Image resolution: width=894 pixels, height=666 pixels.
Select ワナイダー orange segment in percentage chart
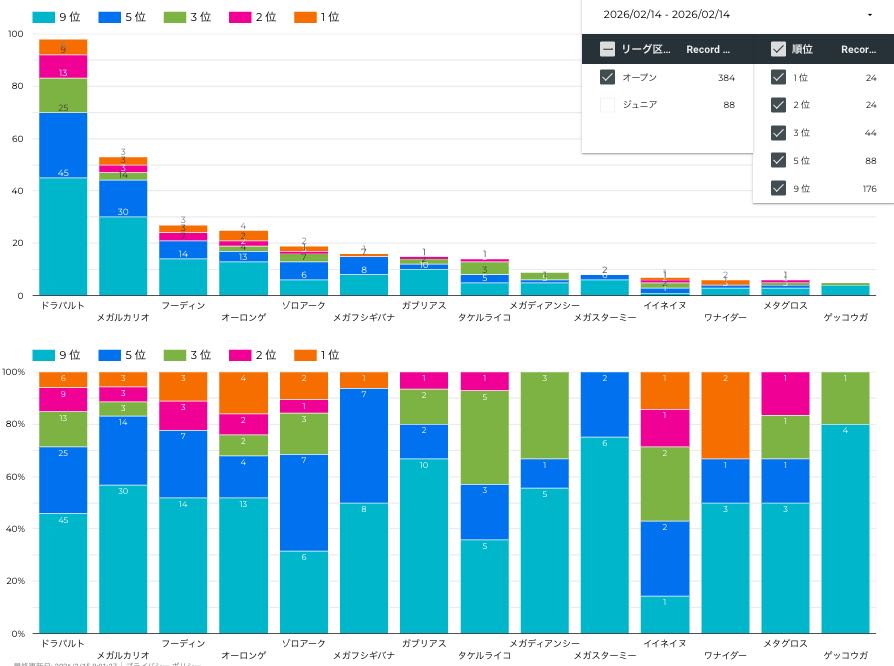[725, 415]
